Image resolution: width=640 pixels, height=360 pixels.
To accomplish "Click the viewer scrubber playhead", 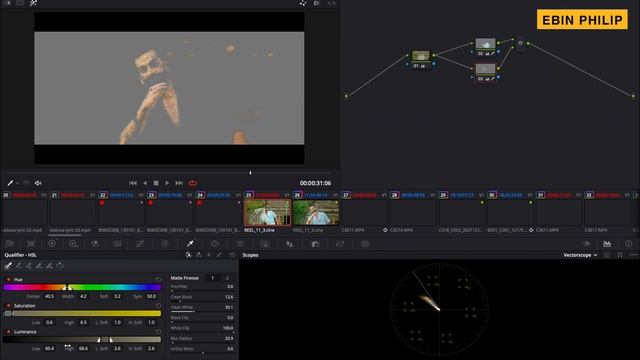I will pyautogui.click(x=250, y=173).
